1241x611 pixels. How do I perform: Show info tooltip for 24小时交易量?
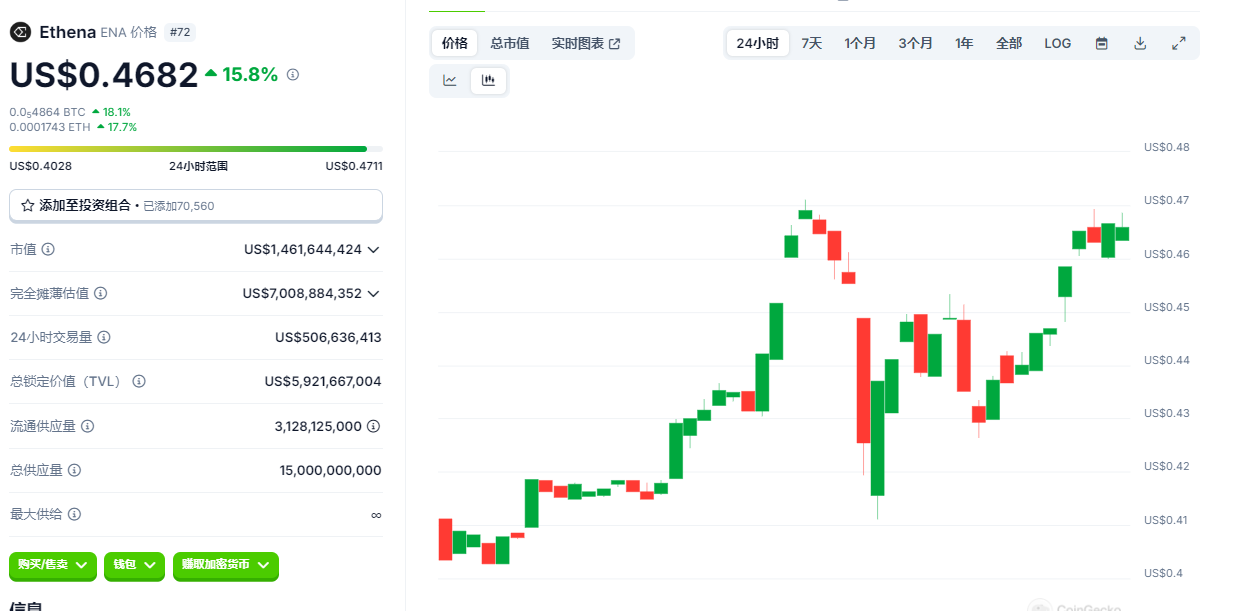tap(104, 337)
